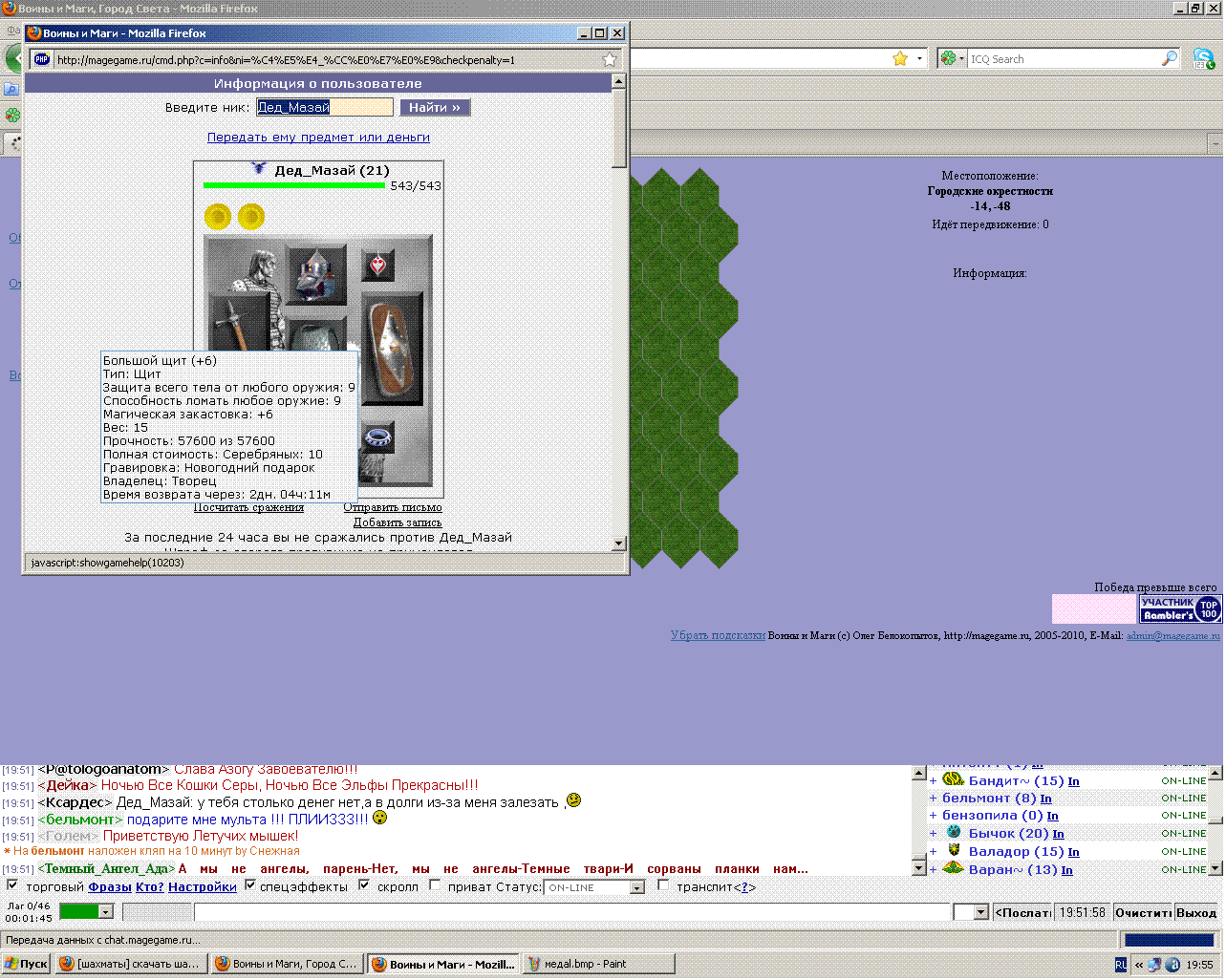Image resolution: width=1226 pixels, height=980 pixels.
Task: Click the Отправить письмо link
Action: pos(393,507)
